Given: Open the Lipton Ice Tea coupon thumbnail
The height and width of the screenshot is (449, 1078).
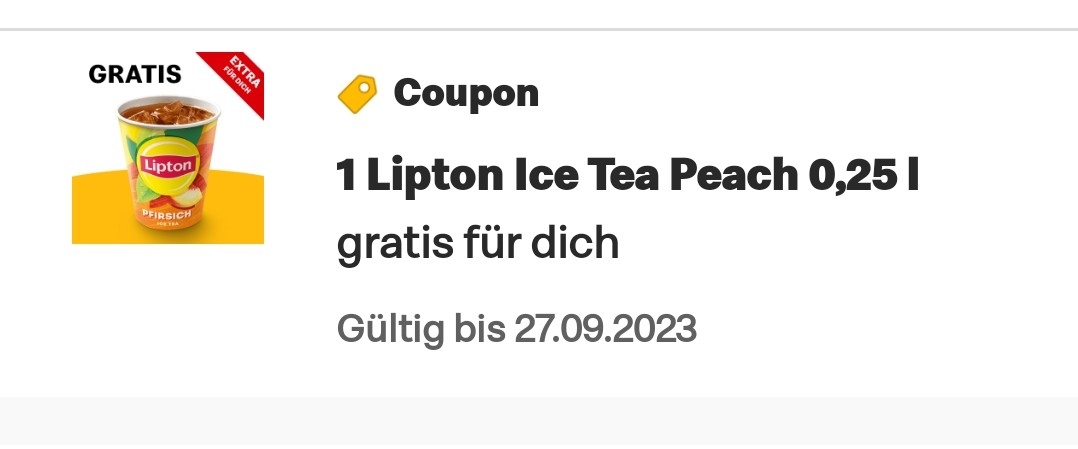Looking at the screenshot, I should (168, 148).
